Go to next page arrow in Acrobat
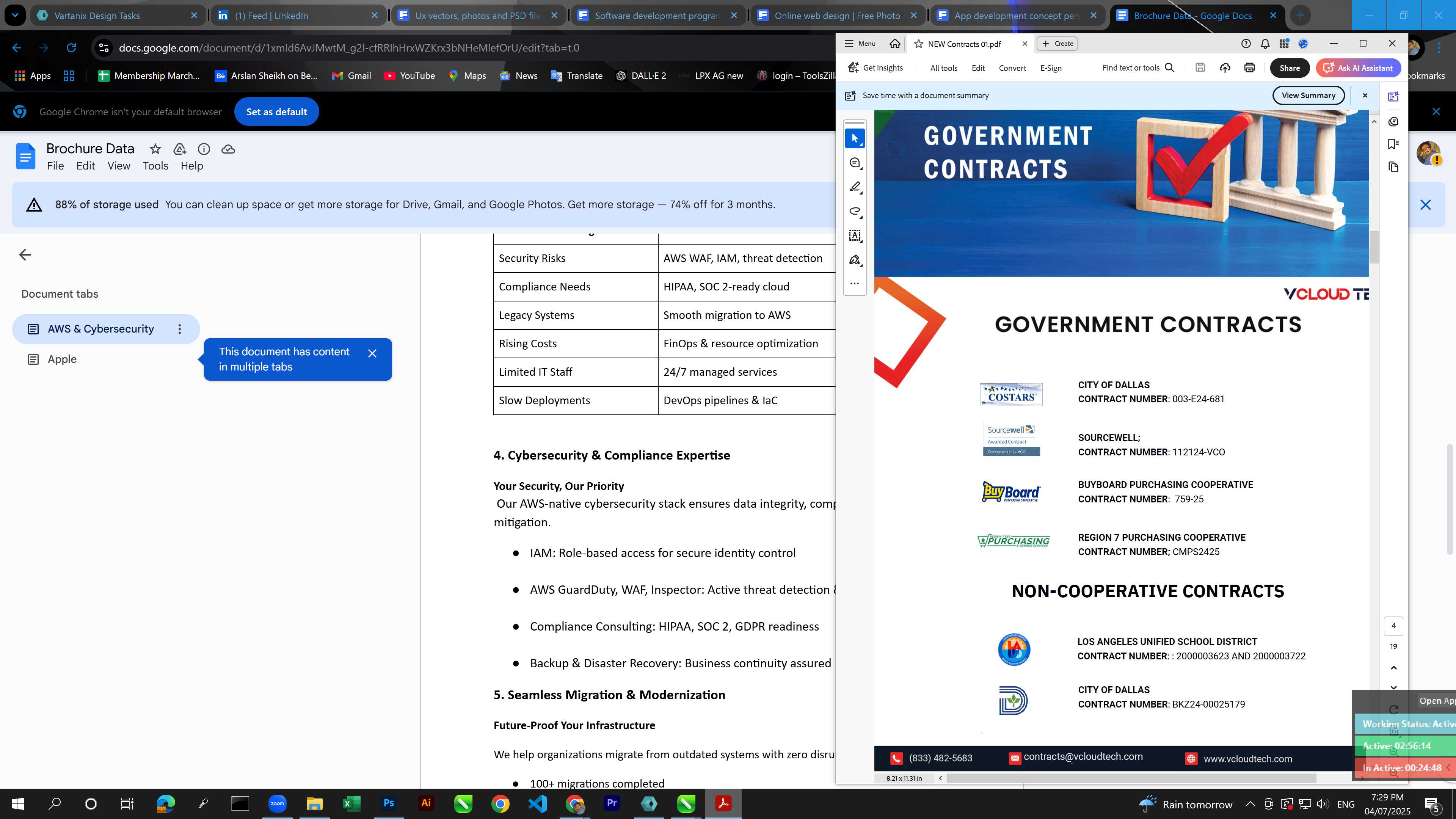The width and height of the screenshot is (1456, 819). click(1393, 688)
